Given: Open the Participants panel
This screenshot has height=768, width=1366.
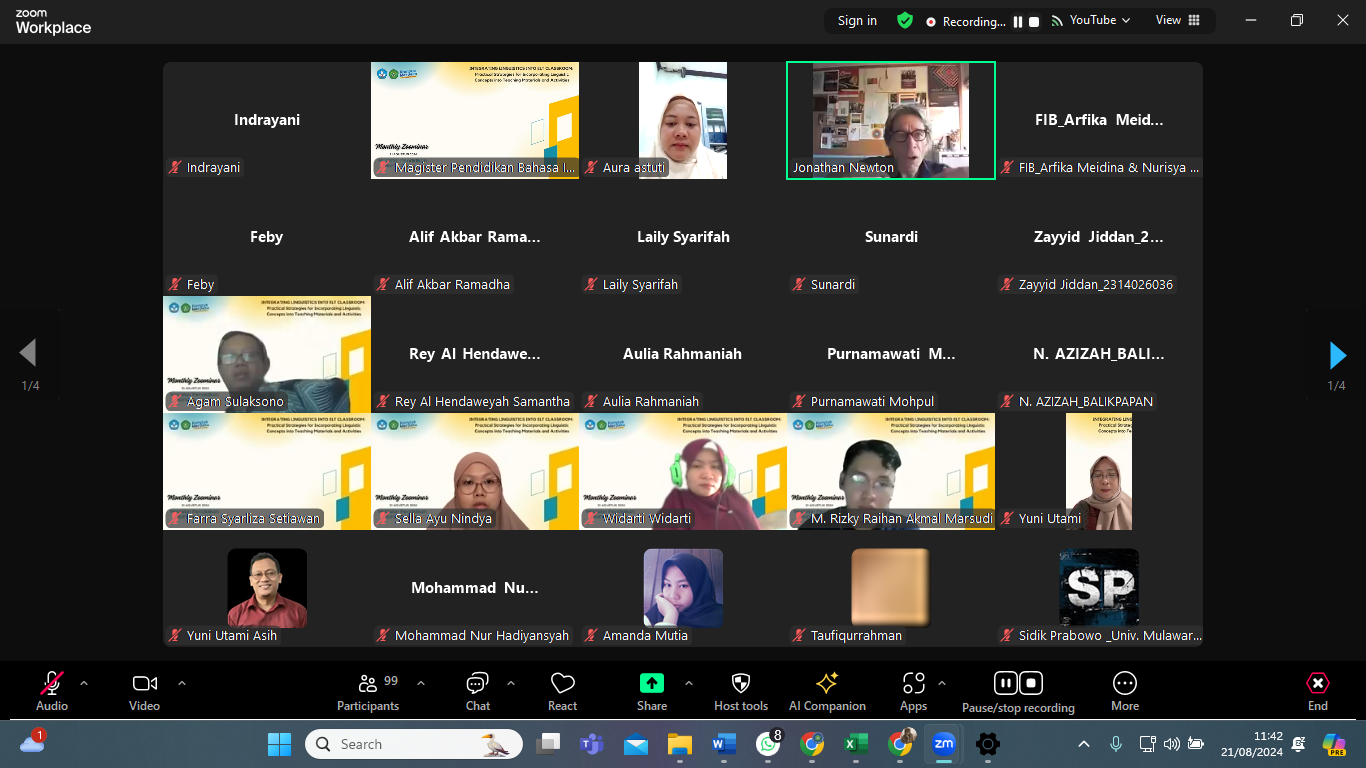Looking at the screenshot, I should point(367,691).
